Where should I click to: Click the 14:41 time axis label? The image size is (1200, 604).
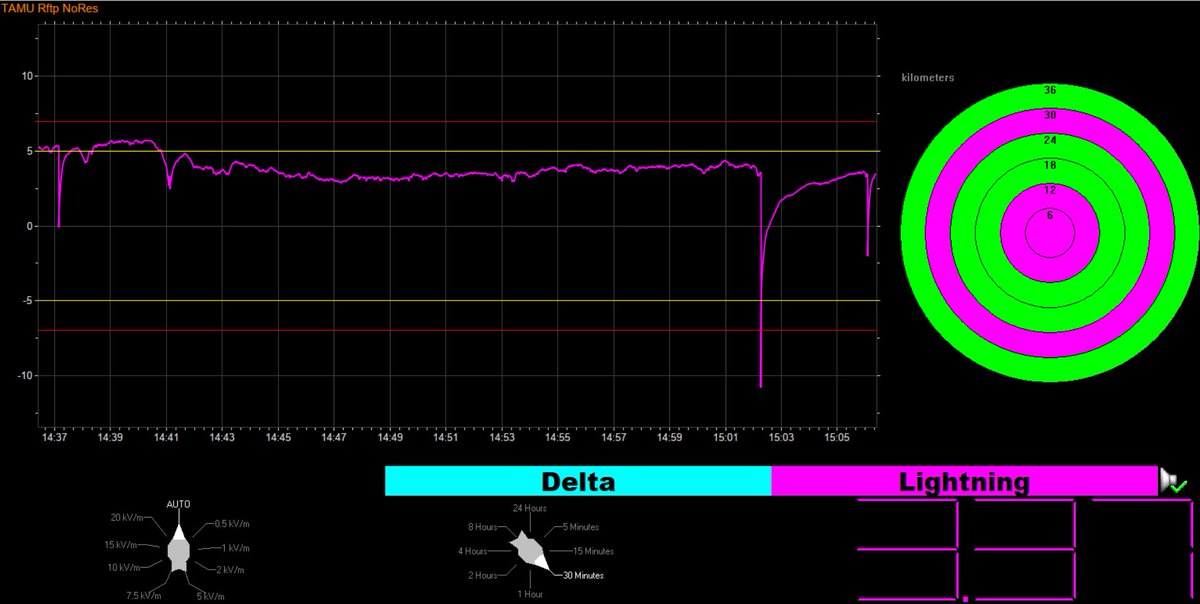tap(167, 437)
